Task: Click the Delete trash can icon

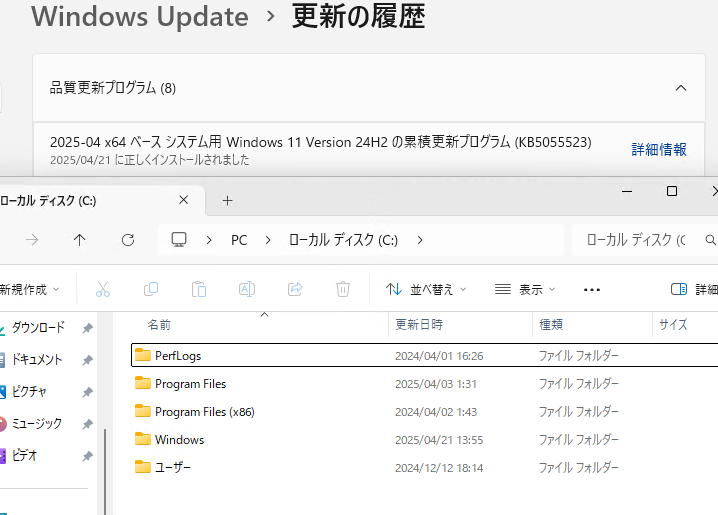Action: (343, 289)
